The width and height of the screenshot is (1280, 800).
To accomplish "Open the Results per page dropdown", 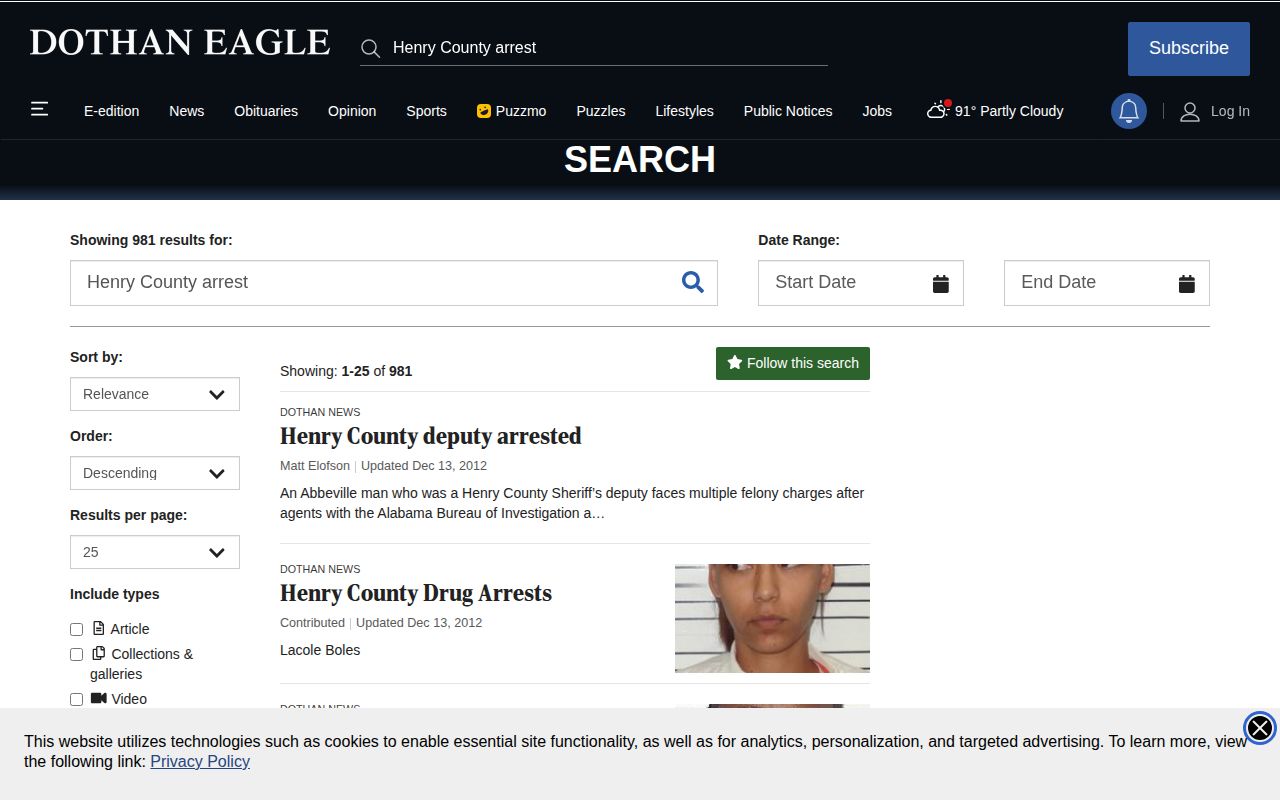I will 155,552.
